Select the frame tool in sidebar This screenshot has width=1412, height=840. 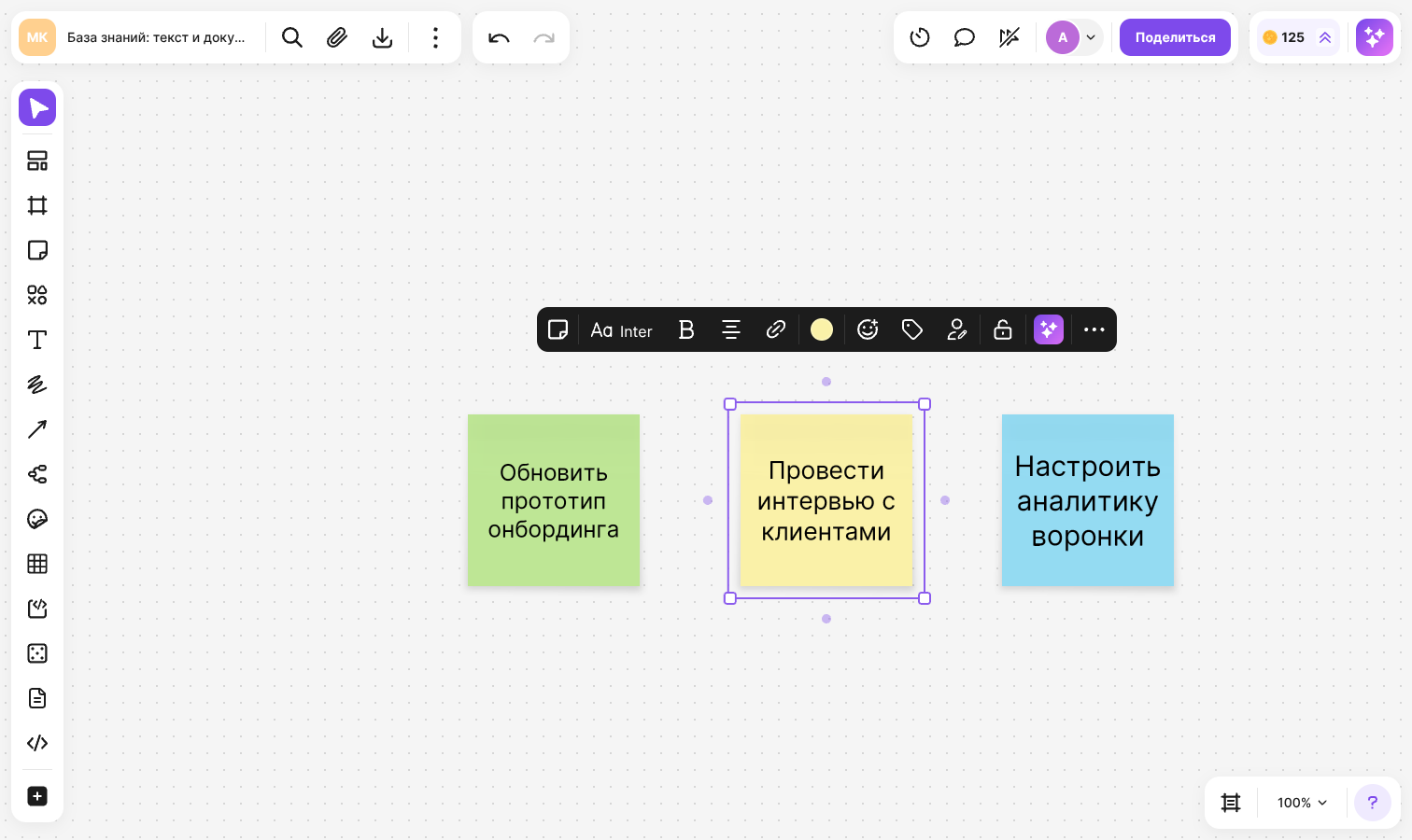coord(37,205)
